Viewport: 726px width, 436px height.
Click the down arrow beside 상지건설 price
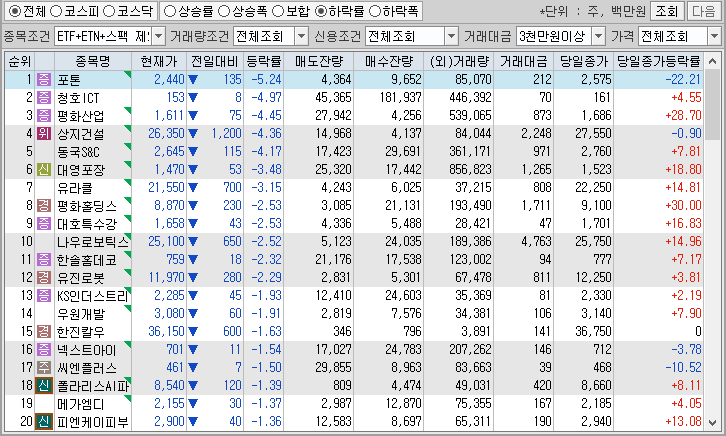pyautogui.click(x=193, y=134)
